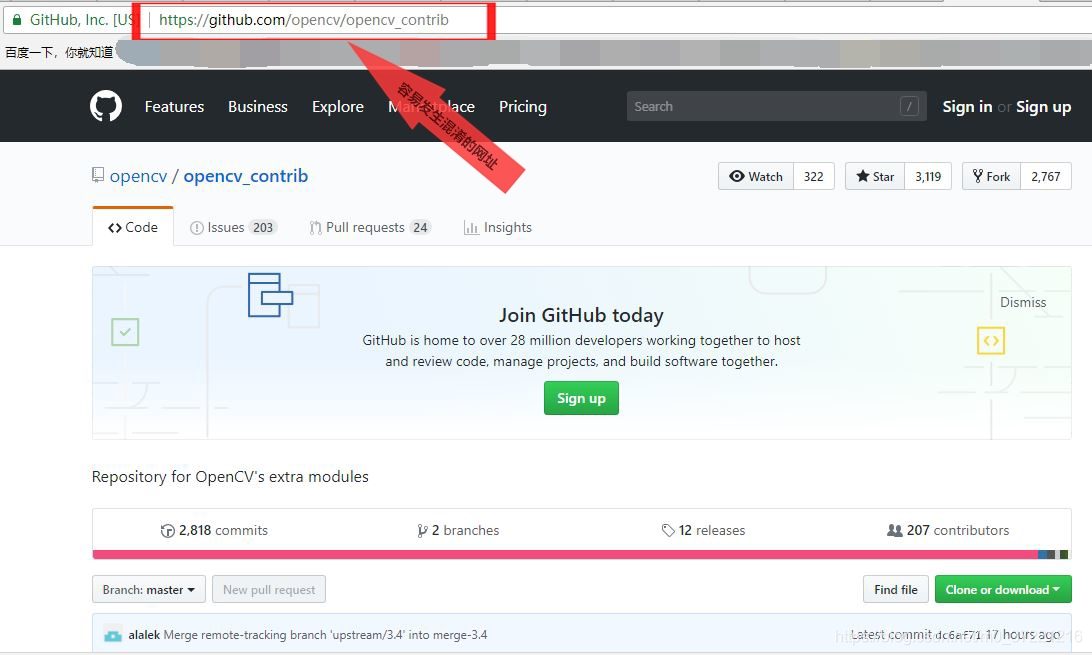Open the 2 branches link
The image size is (1092, 655).
458,530
